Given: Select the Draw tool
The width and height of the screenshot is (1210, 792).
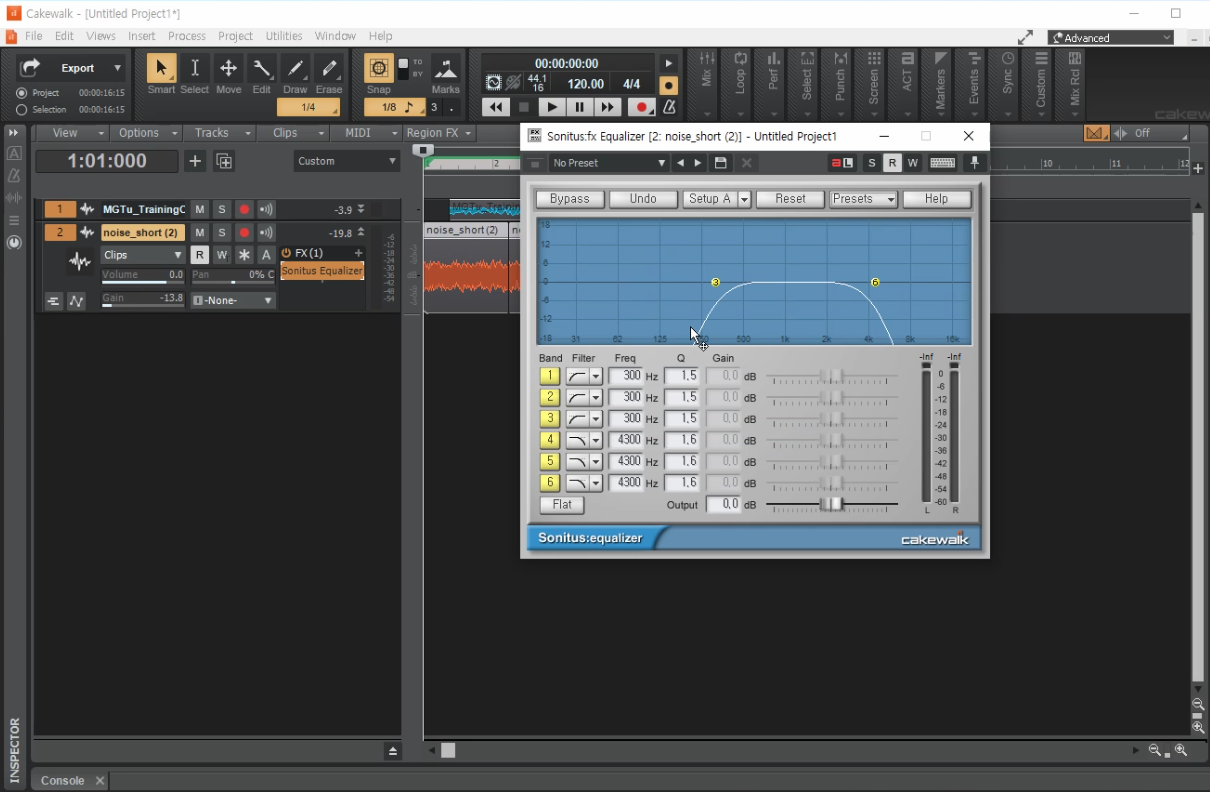Looking at the screenshot, I should [x=295, y=68].
